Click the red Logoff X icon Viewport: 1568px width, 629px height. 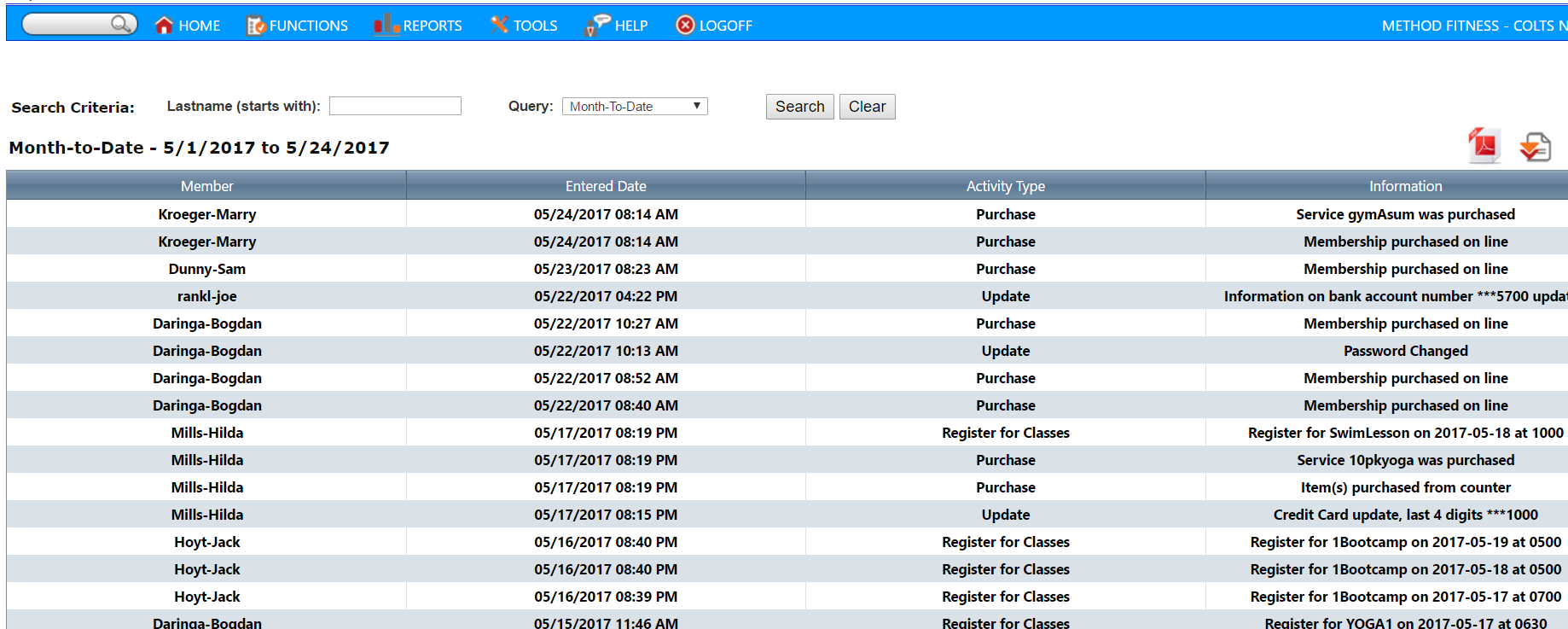click(x=685, y=26)
